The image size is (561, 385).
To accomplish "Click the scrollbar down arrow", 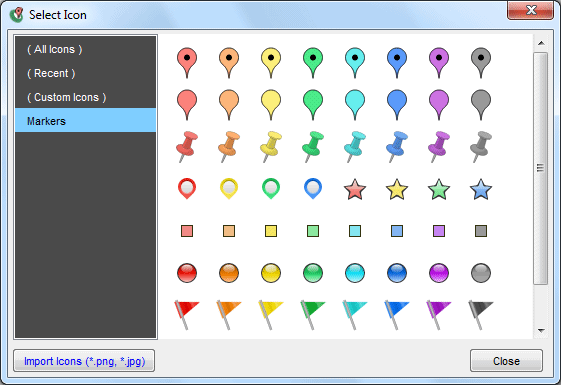I will pos(541,331).
